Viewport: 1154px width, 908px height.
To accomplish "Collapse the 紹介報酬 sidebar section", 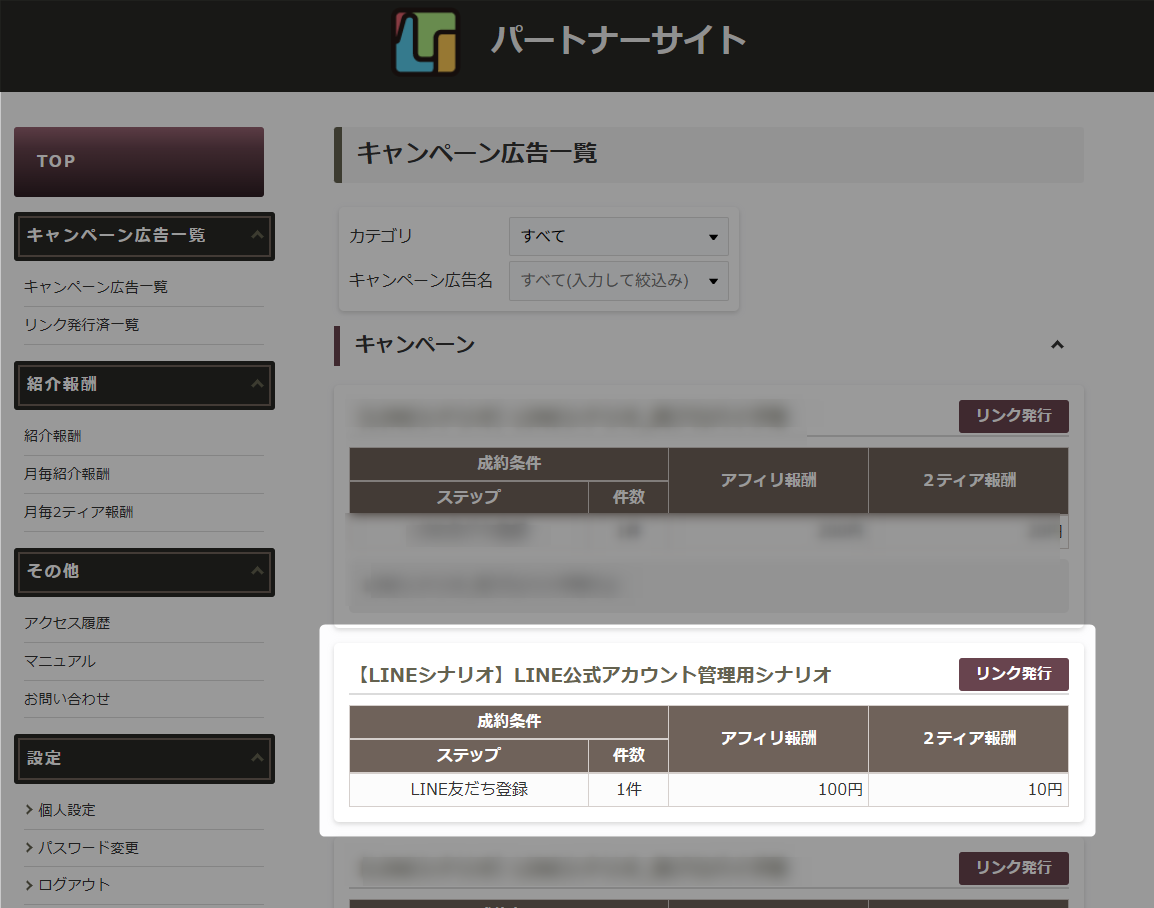I will (x=257, y=384).
